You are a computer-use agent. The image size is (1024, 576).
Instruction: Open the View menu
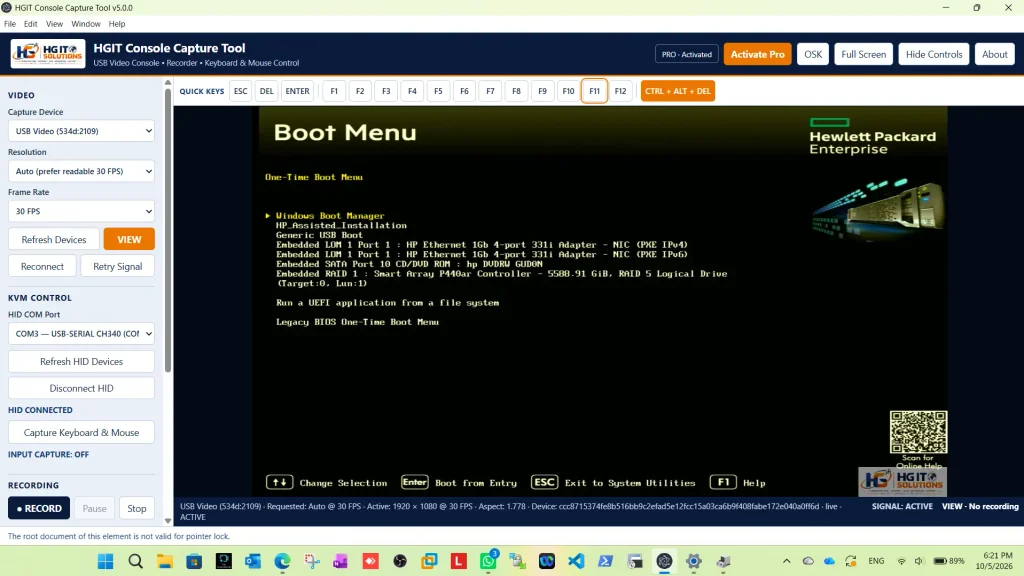(x=54, y=24)
